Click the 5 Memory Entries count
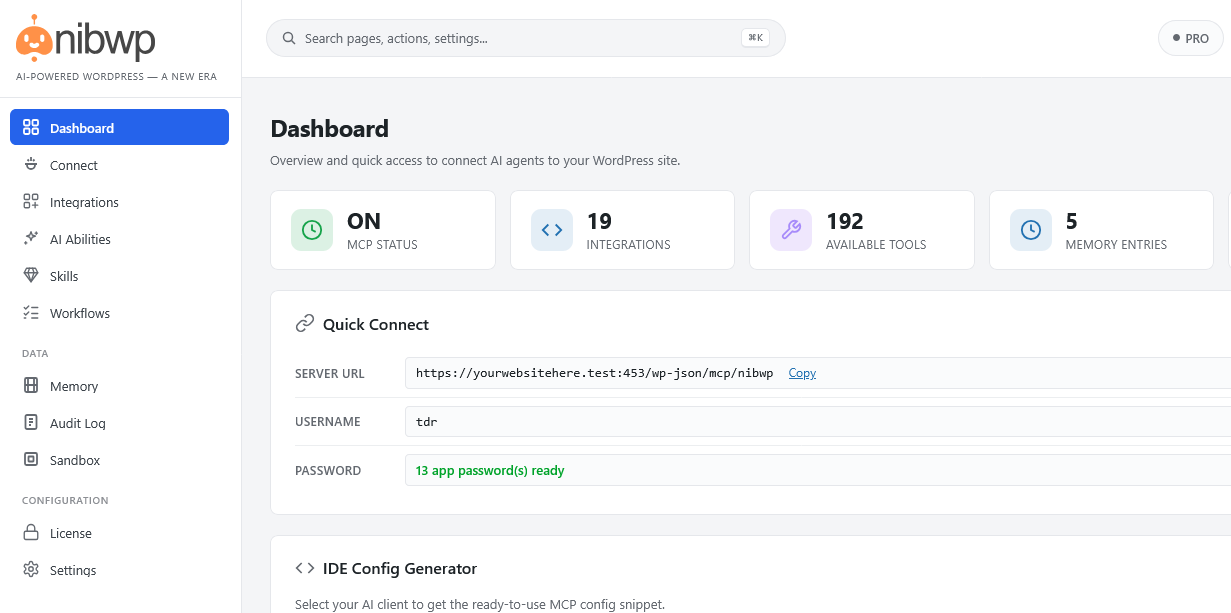Image resolution: width=1231 pixels, height=613 pixels. (x=1072, y=221)
